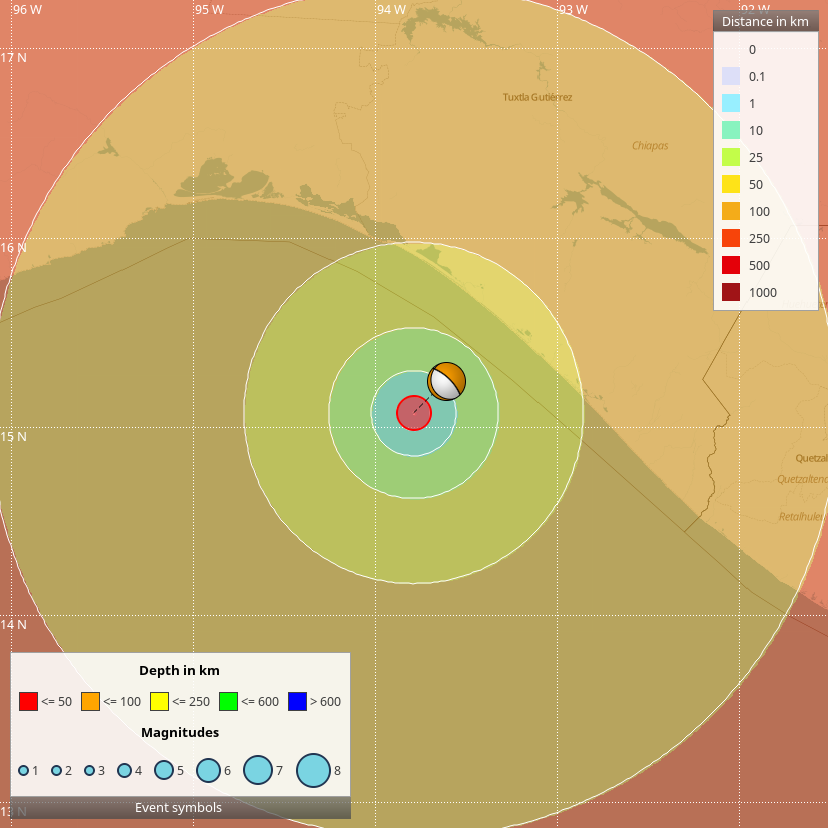This screenshot has height=828, width=828.
Task: Select the 25 km distance color swatch
Action: pos(730,157)
